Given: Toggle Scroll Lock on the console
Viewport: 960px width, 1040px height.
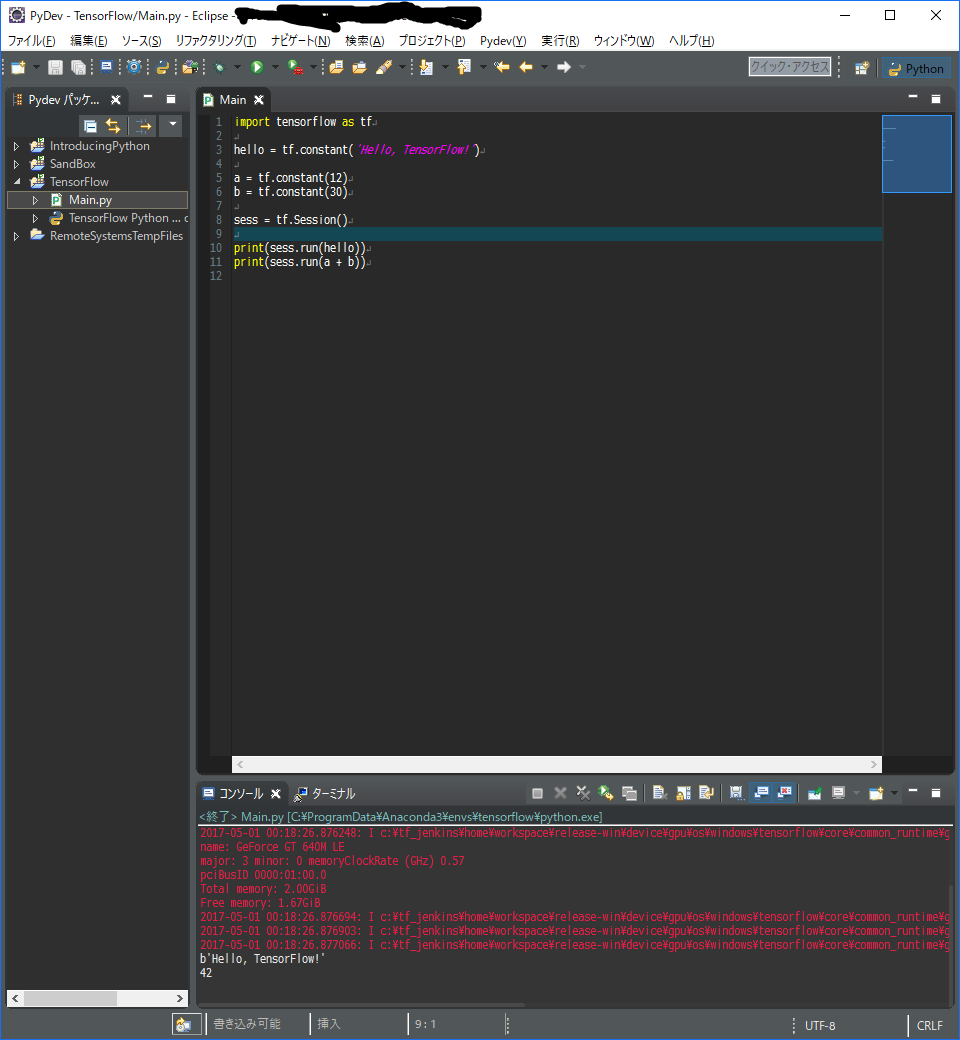Looking at the screenshot, I should click(684, 793).
